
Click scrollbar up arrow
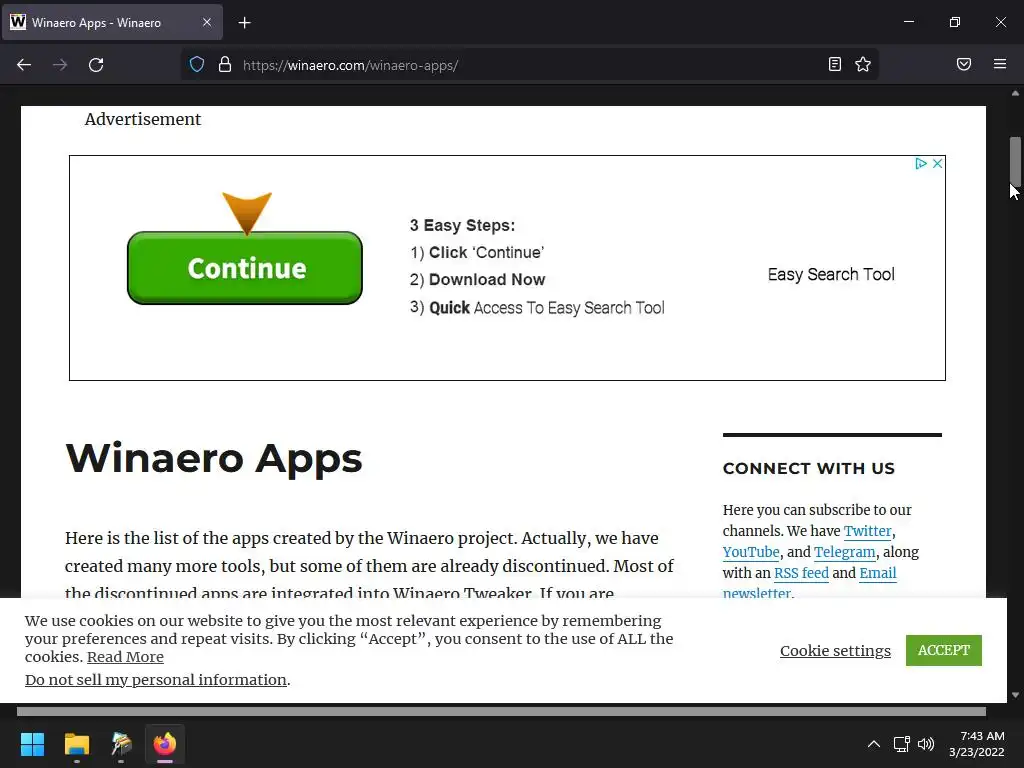1015,93
